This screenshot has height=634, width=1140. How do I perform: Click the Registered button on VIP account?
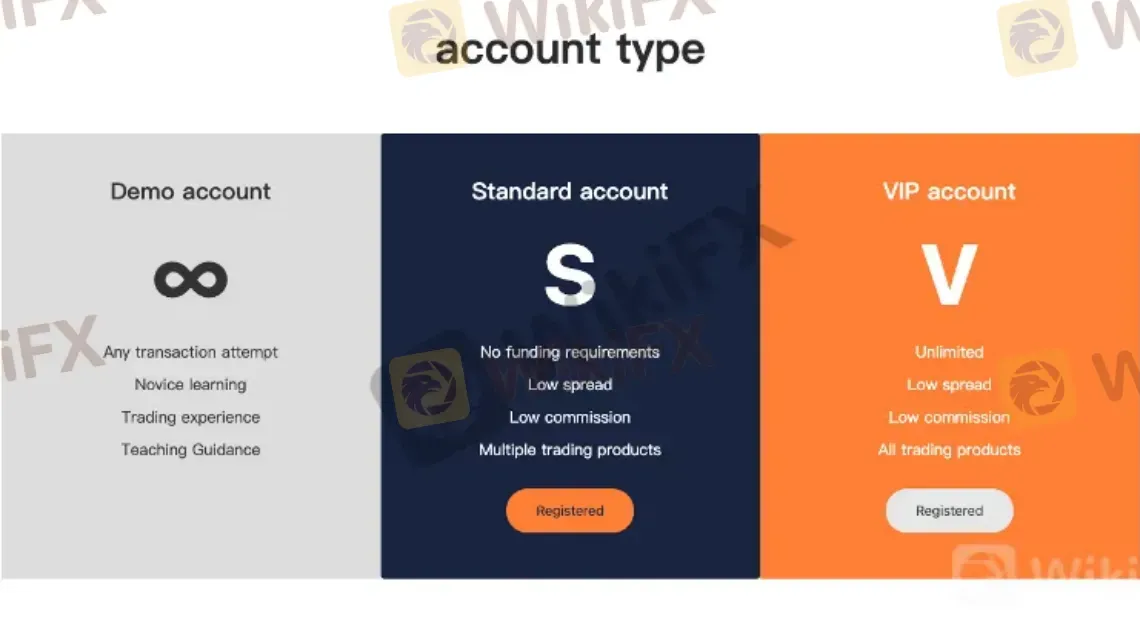coord(948,510)
